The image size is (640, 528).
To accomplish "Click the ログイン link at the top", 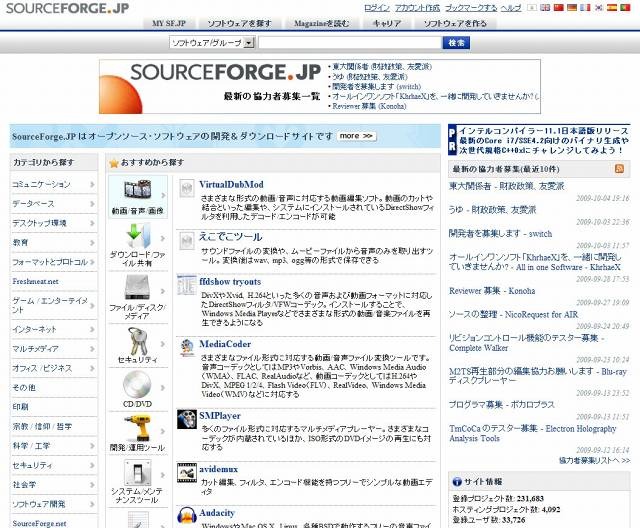I will (x=377, y=7).
